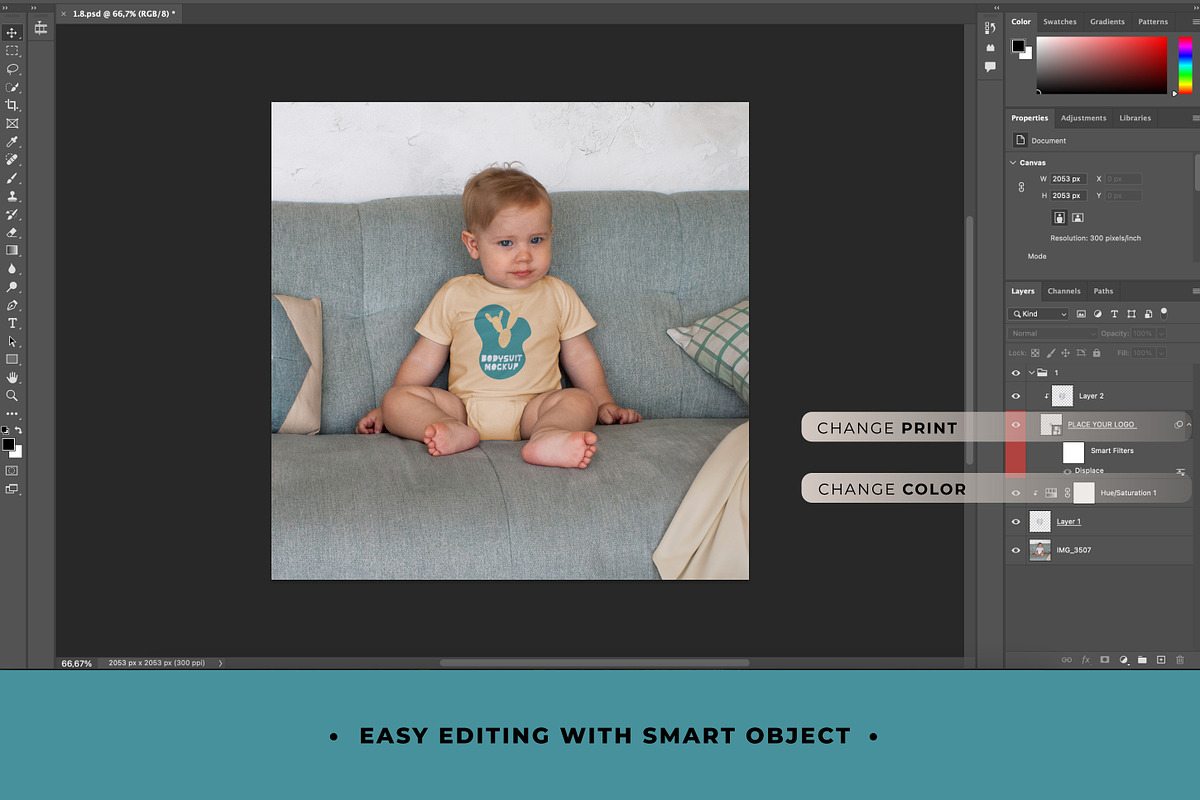1200x800 pixels.
Task: Open the Comments panel icon
Action: [x=990, y=67]
